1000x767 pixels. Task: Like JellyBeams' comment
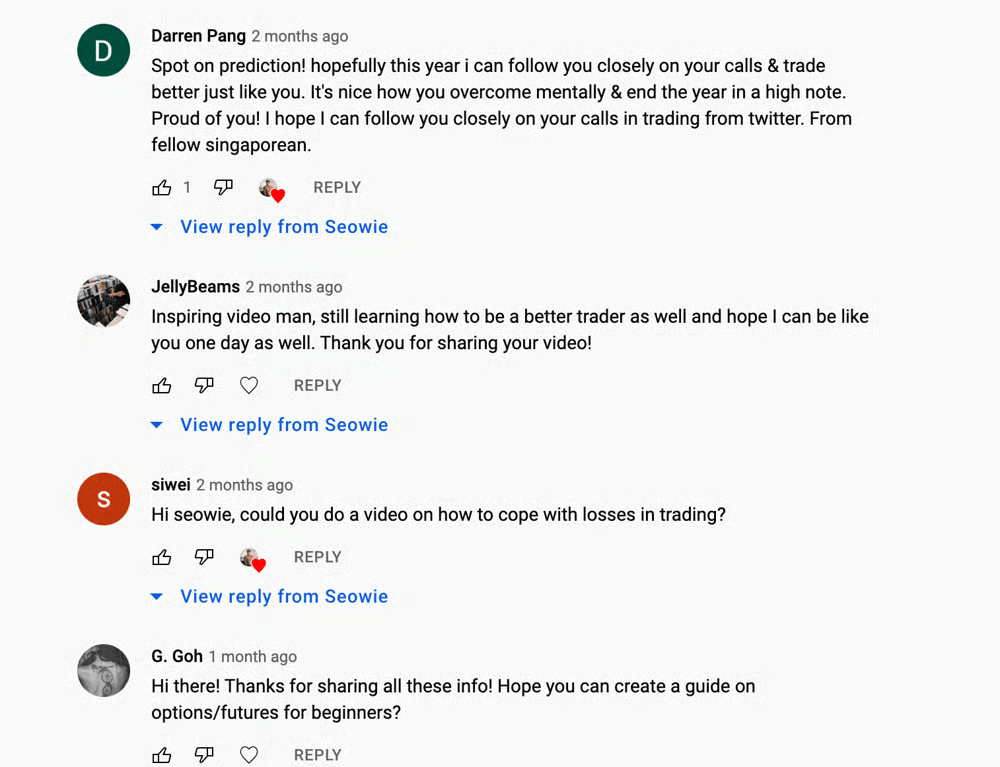162,386
